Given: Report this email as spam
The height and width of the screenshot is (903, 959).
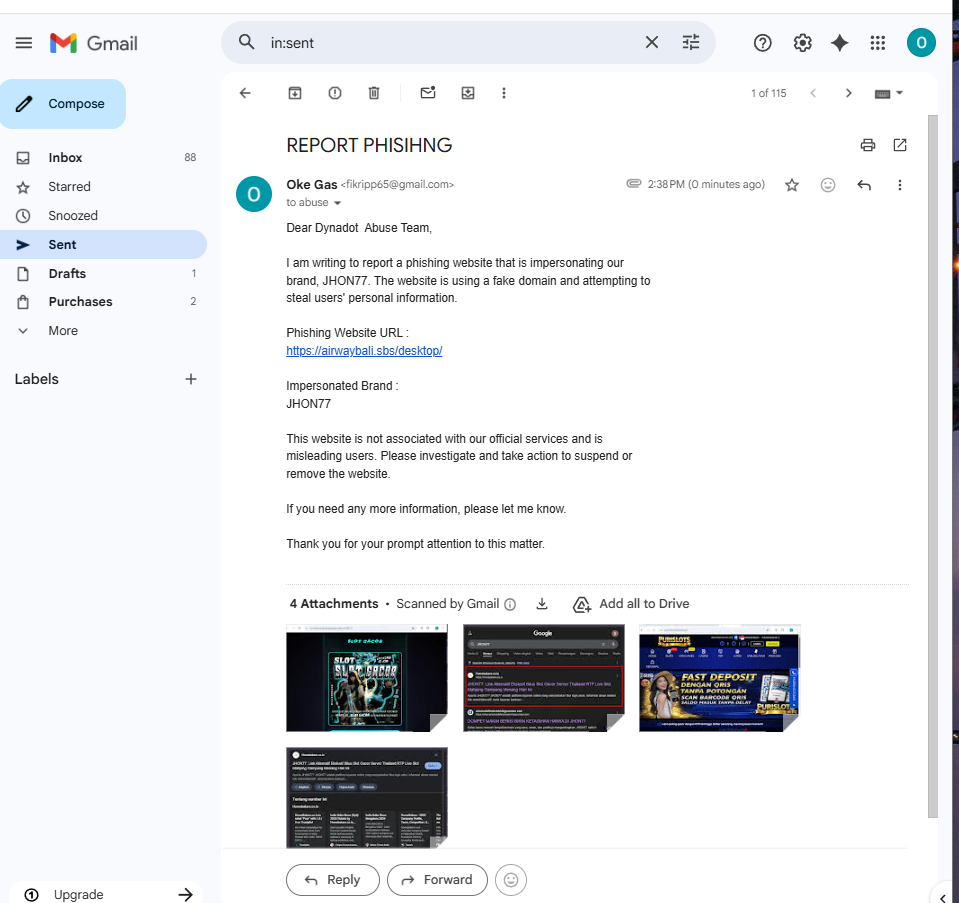Looking at the screenshot, I should [335, 93].
